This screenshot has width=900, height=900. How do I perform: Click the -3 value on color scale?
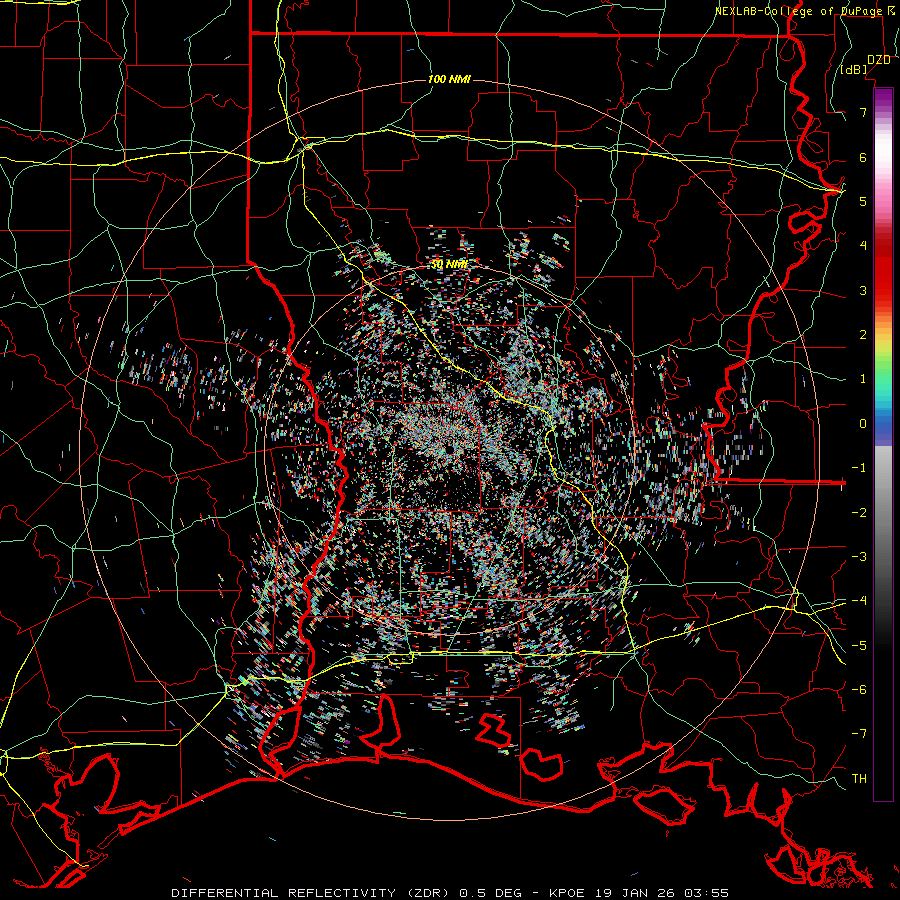coord(859,556)
